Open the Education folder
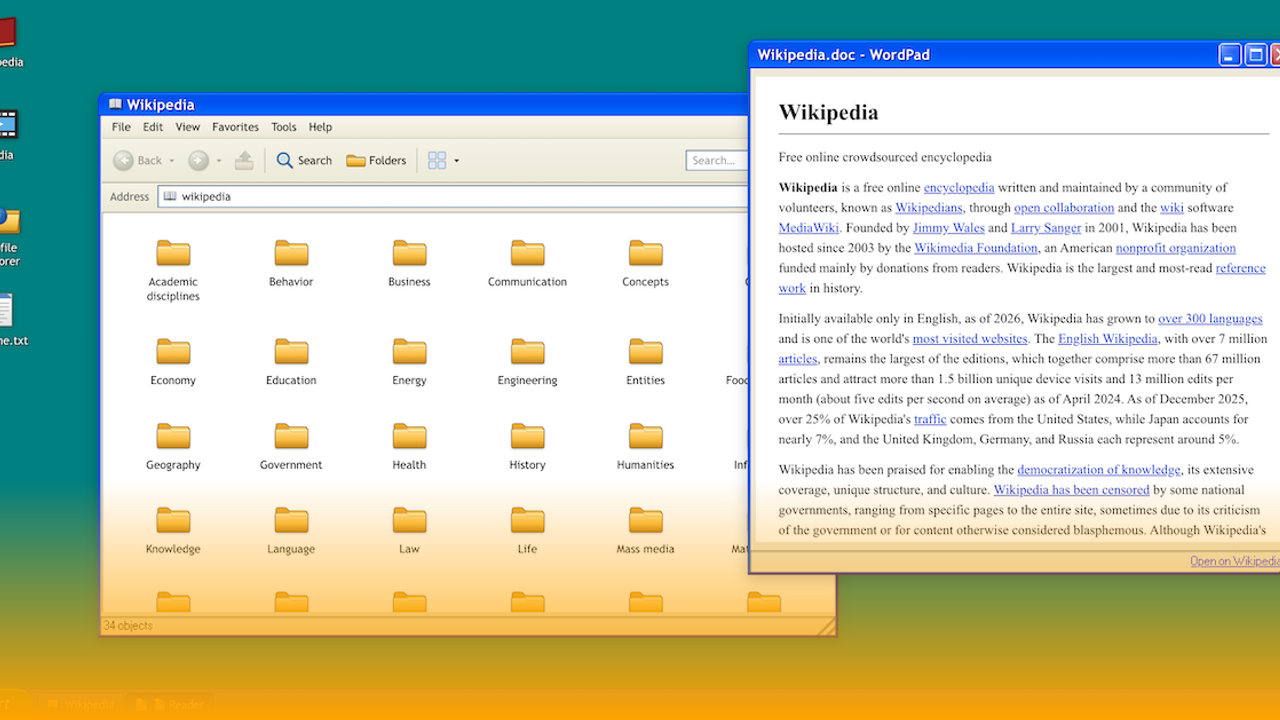The image size is (1280, 720). pos(291,362)
